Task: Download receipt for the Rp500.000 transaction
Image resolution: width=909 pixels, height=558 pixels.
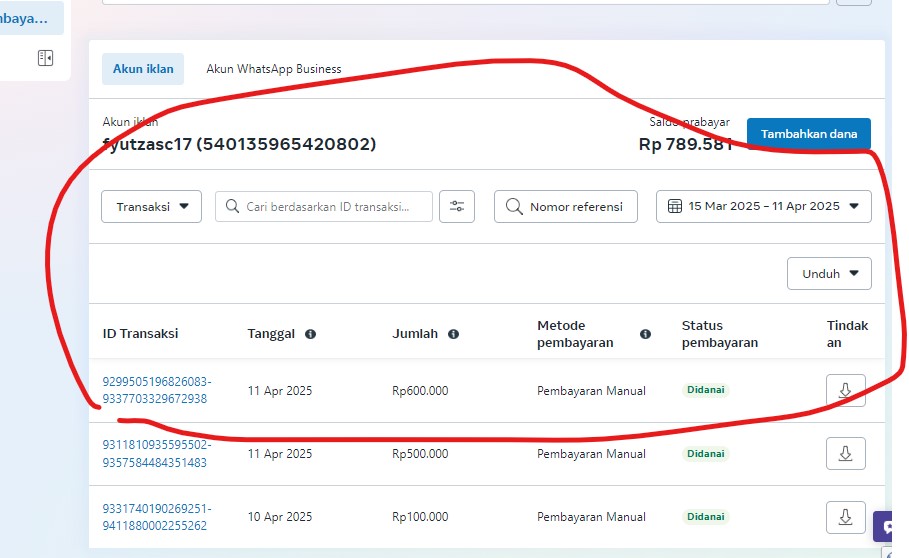Action: 845,454
